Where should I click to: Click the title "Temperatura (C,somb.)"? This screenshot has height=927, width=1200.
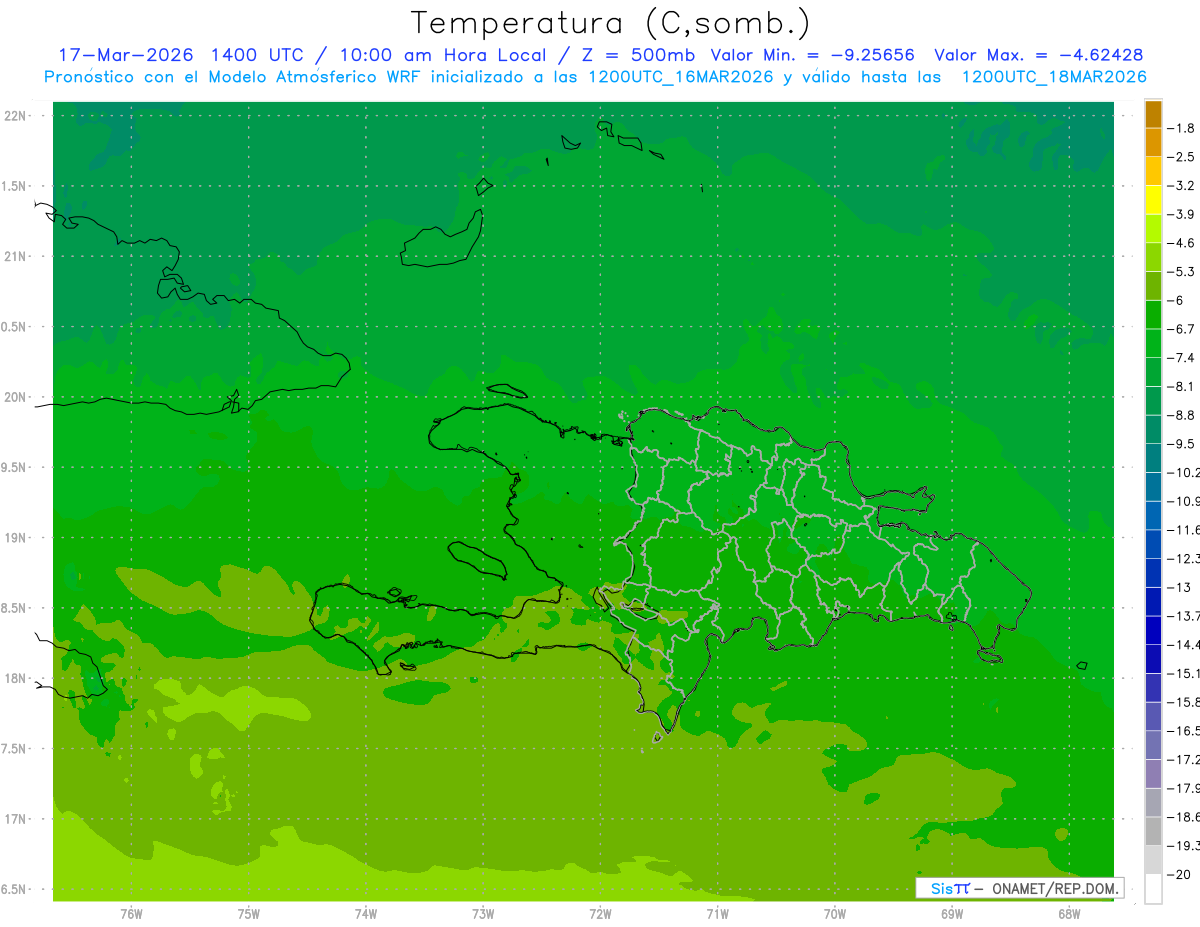[611, 23]
